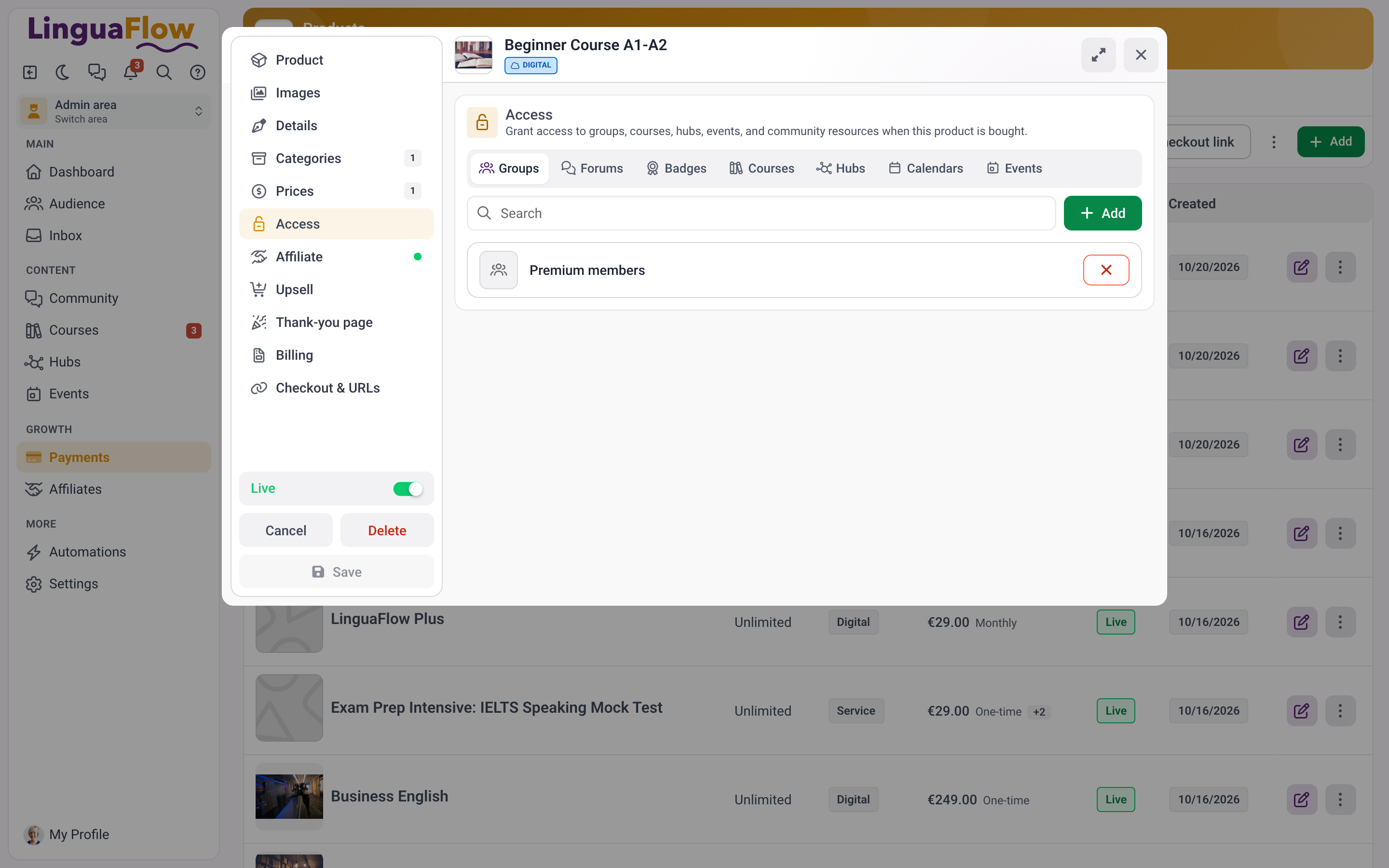Open Settings in the sidebar
The height and width of the screenshot is (868, 1389).
tap(114, 583)
